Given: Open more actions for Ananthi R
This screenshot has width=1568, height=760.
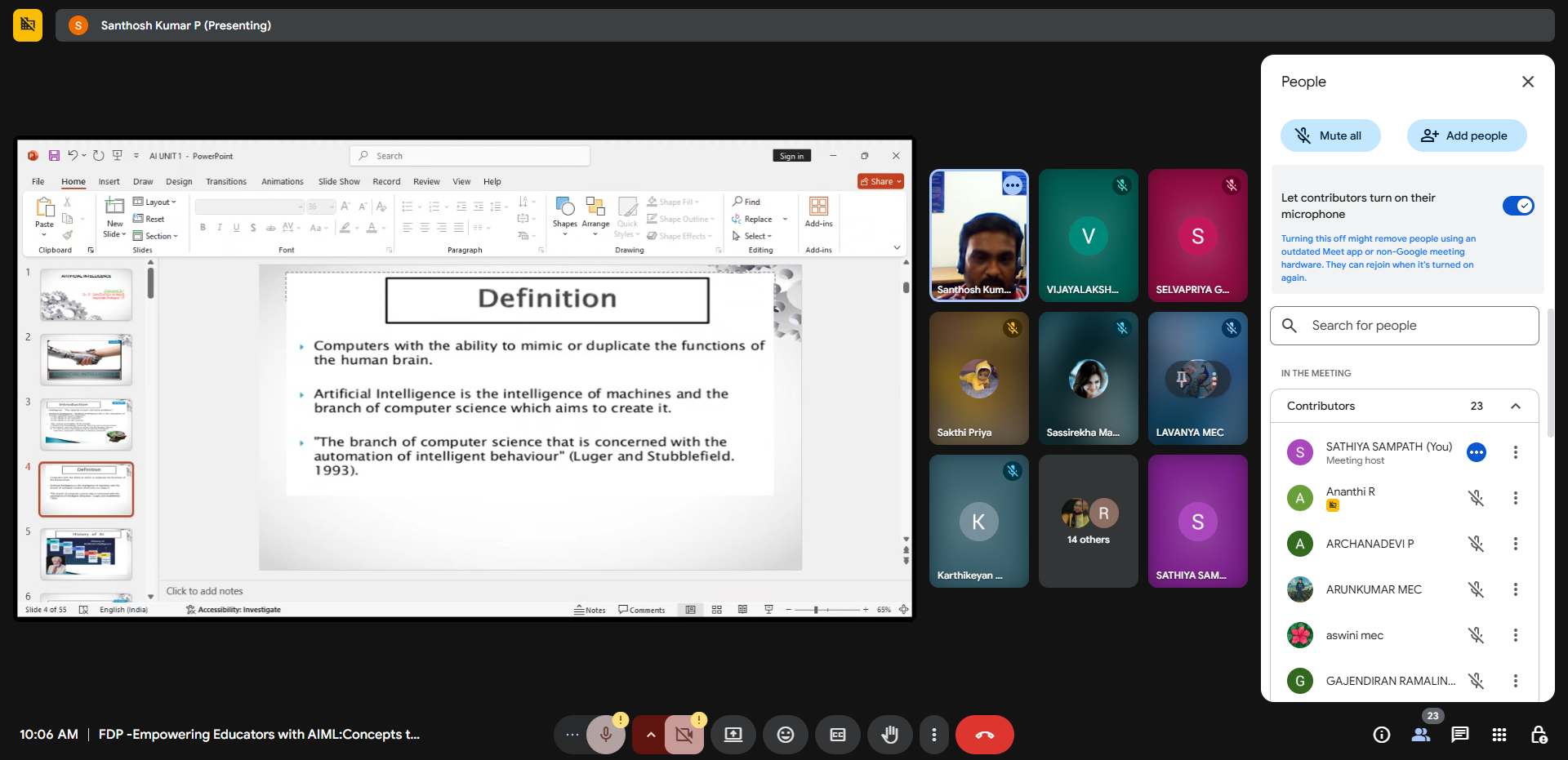Looking at the screenshot, I should point(1516,498).
